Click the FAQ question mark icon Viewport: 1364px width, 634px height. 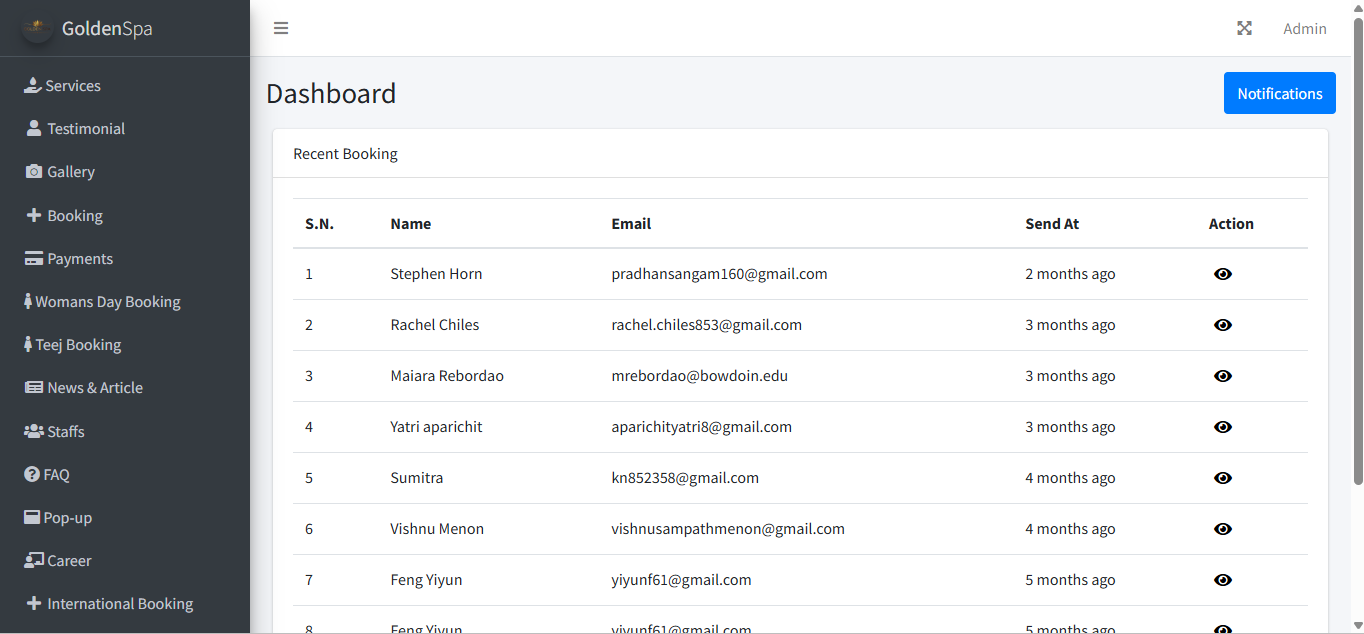coord(31,474)
